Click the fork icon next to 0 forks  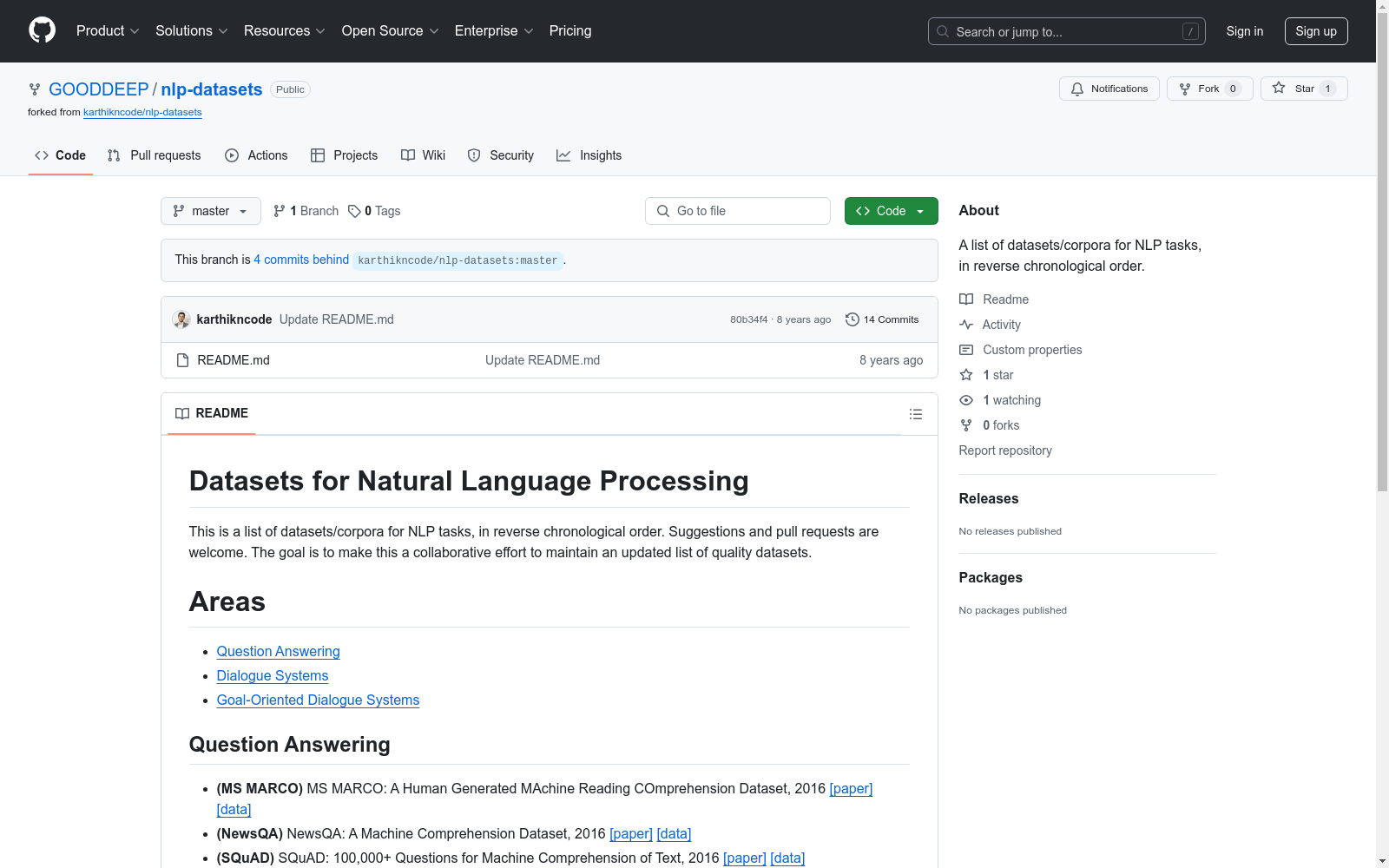966,425
